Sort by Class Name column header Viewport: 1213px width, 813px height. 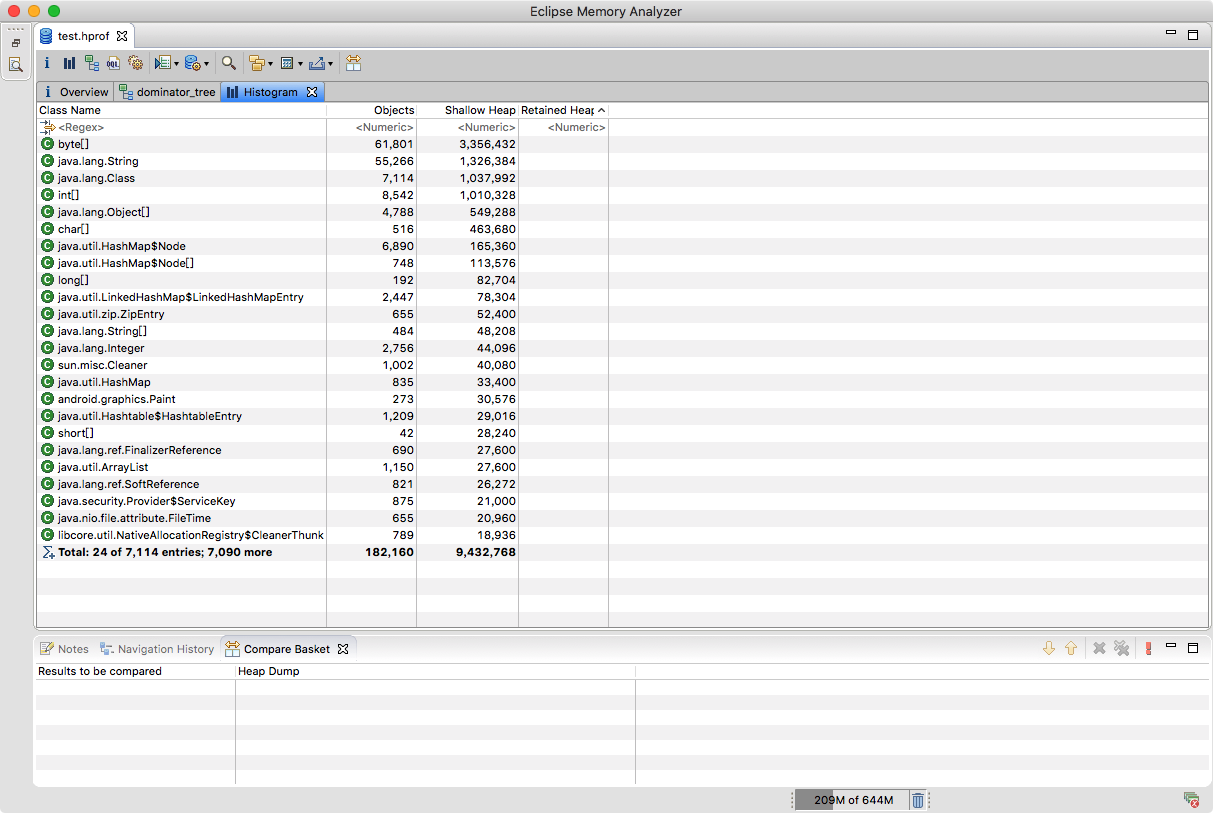(181, 110)
